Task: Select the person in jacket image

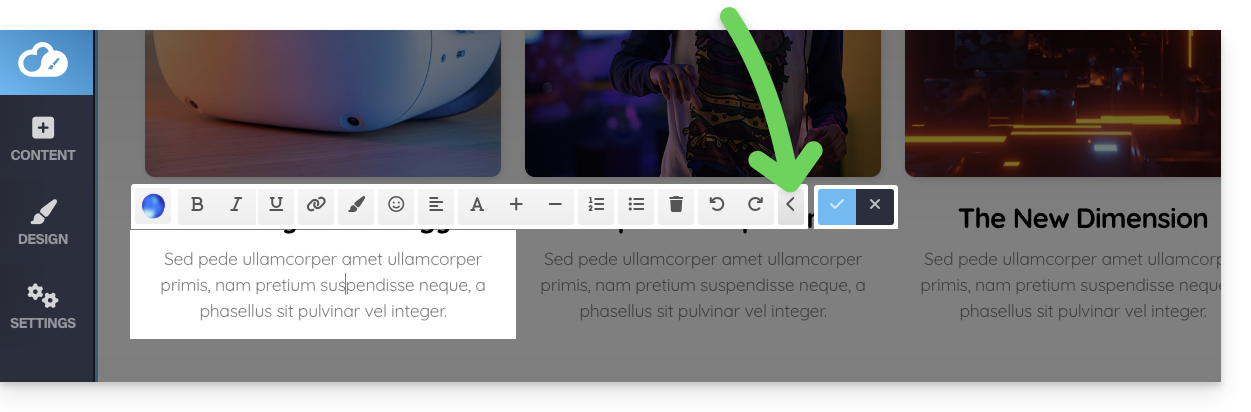Action: pos(703,103)
